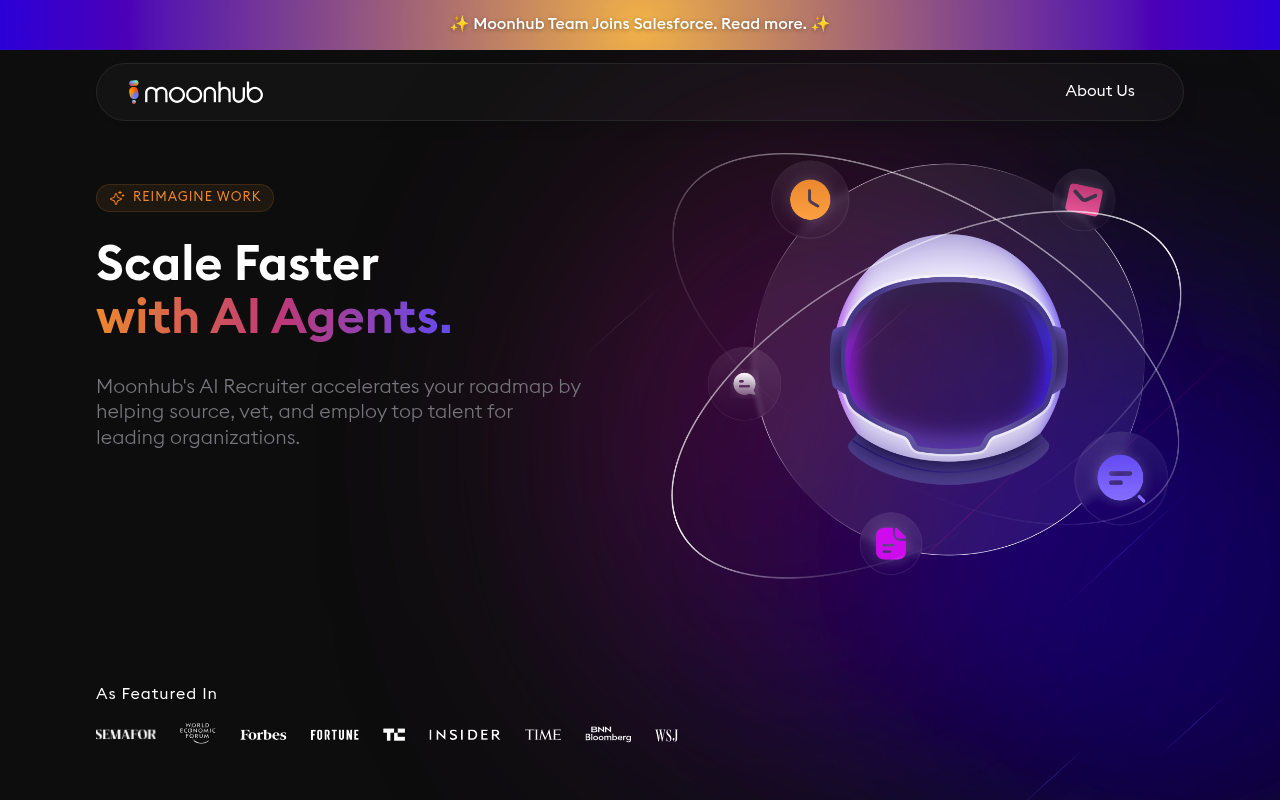Click the 'Scale Faster' heading
This screenshot has width=1280, height=800.
pos(238,264)
